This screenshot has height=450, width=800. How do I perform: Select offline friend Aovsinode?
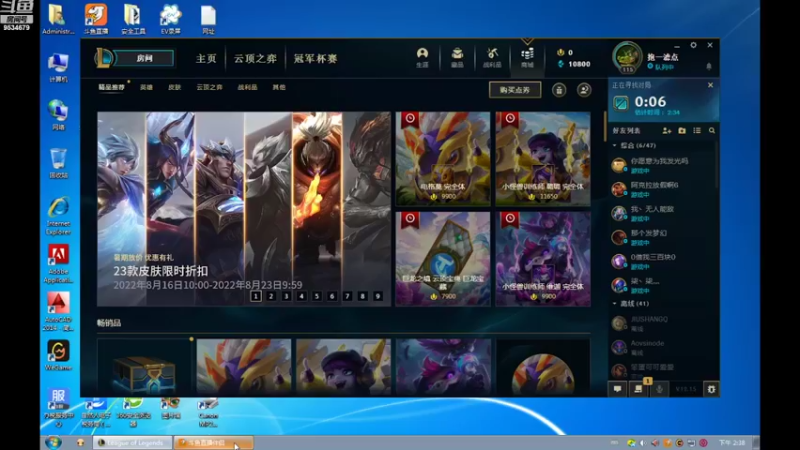[x=662, y=347]
